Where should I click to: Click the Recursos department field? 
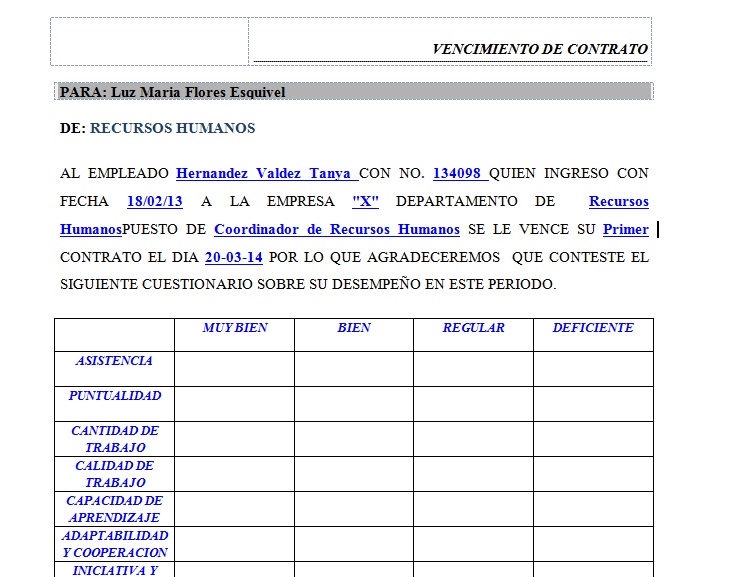tap(619, 201)
